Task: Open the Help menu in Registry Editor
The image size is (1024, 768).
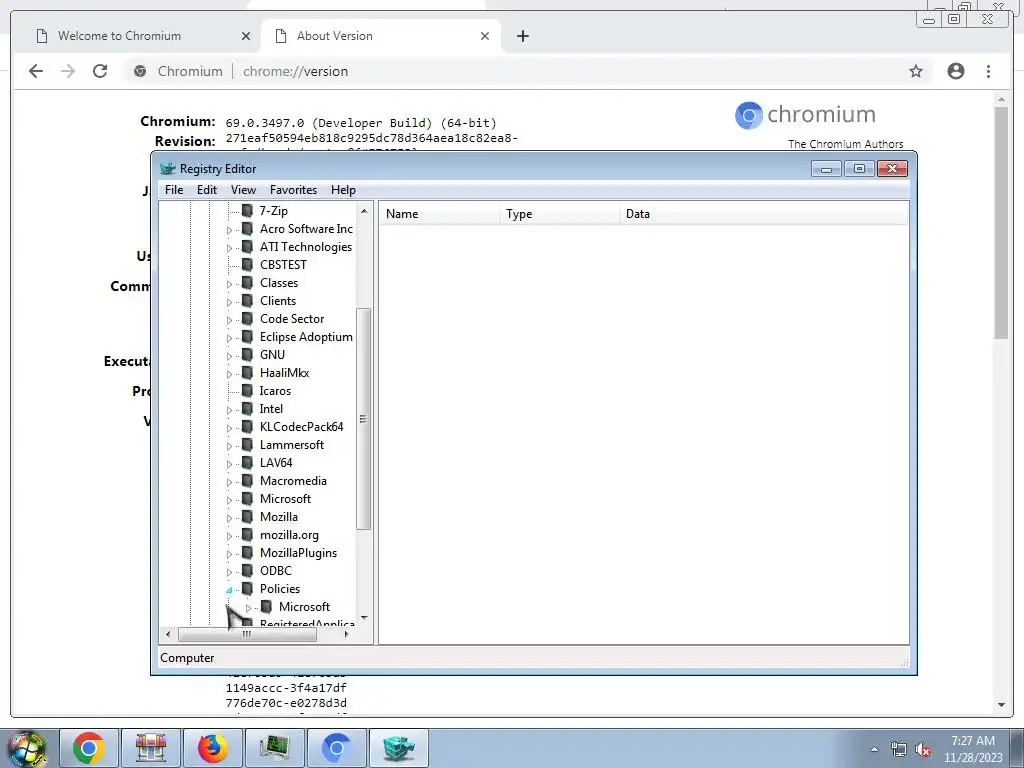Action: click(343, 189)
